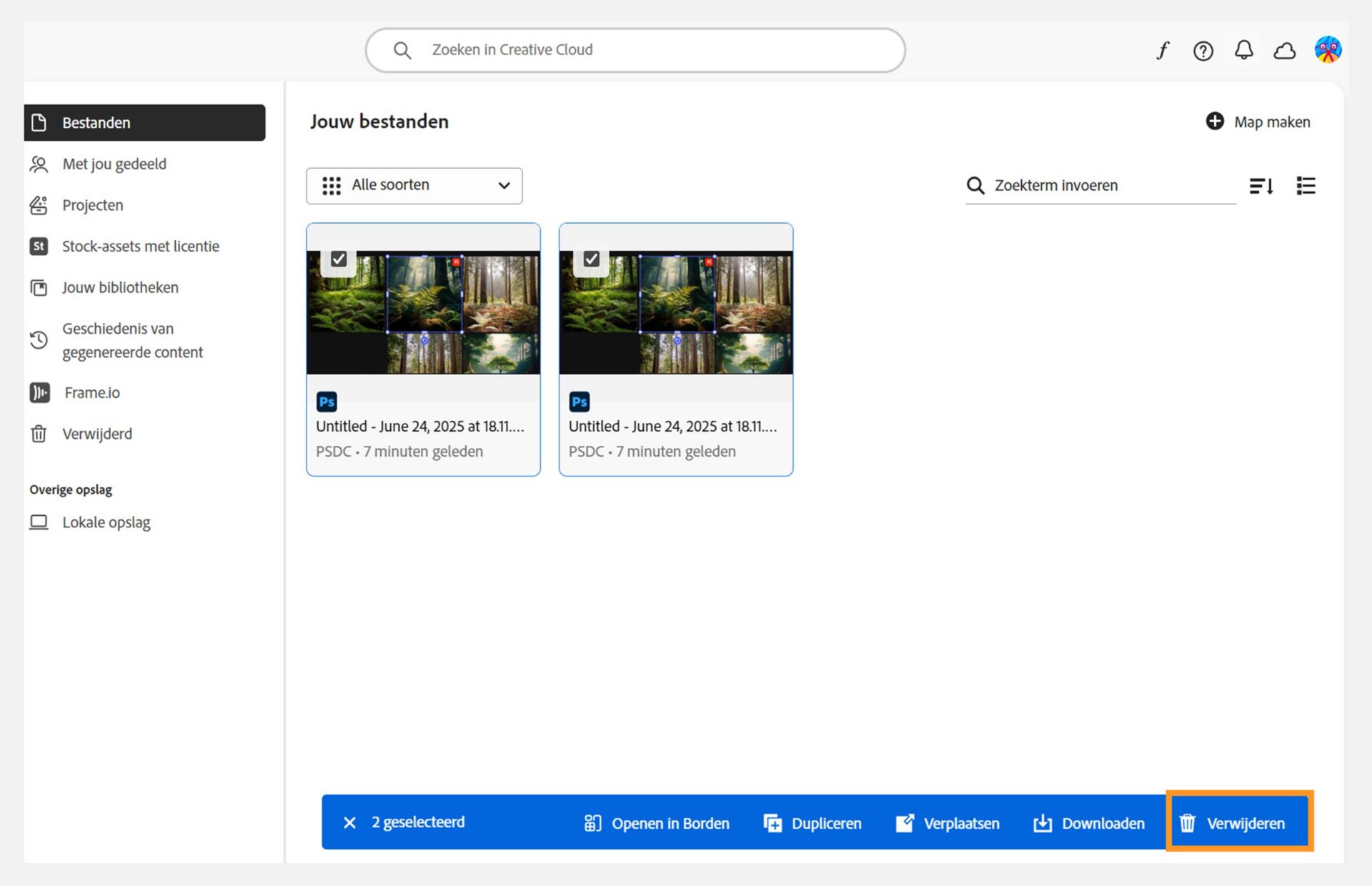Click the Verplaatsen button
The image size is (1372, 886).
pos(948,823)
